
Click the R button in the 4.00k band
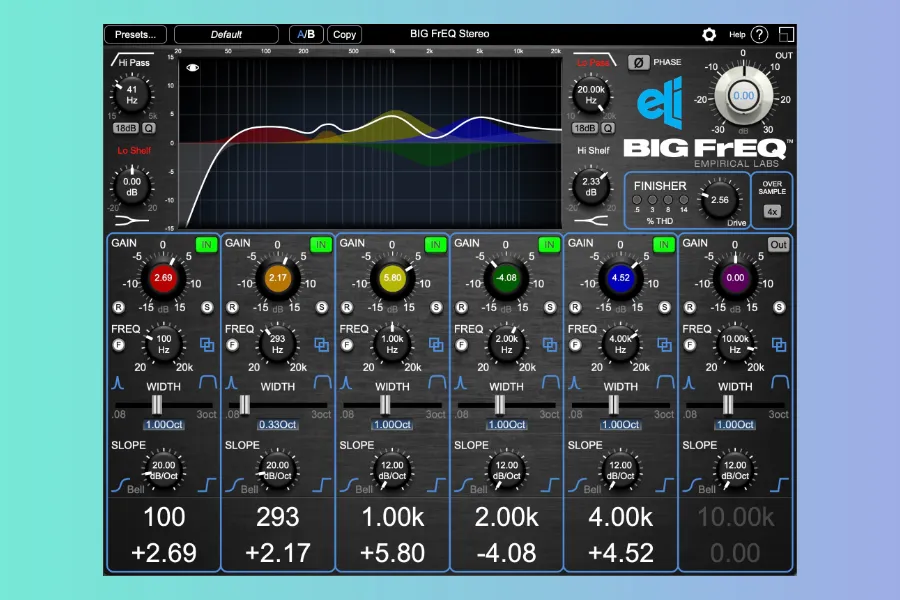[x=574, y=307]
